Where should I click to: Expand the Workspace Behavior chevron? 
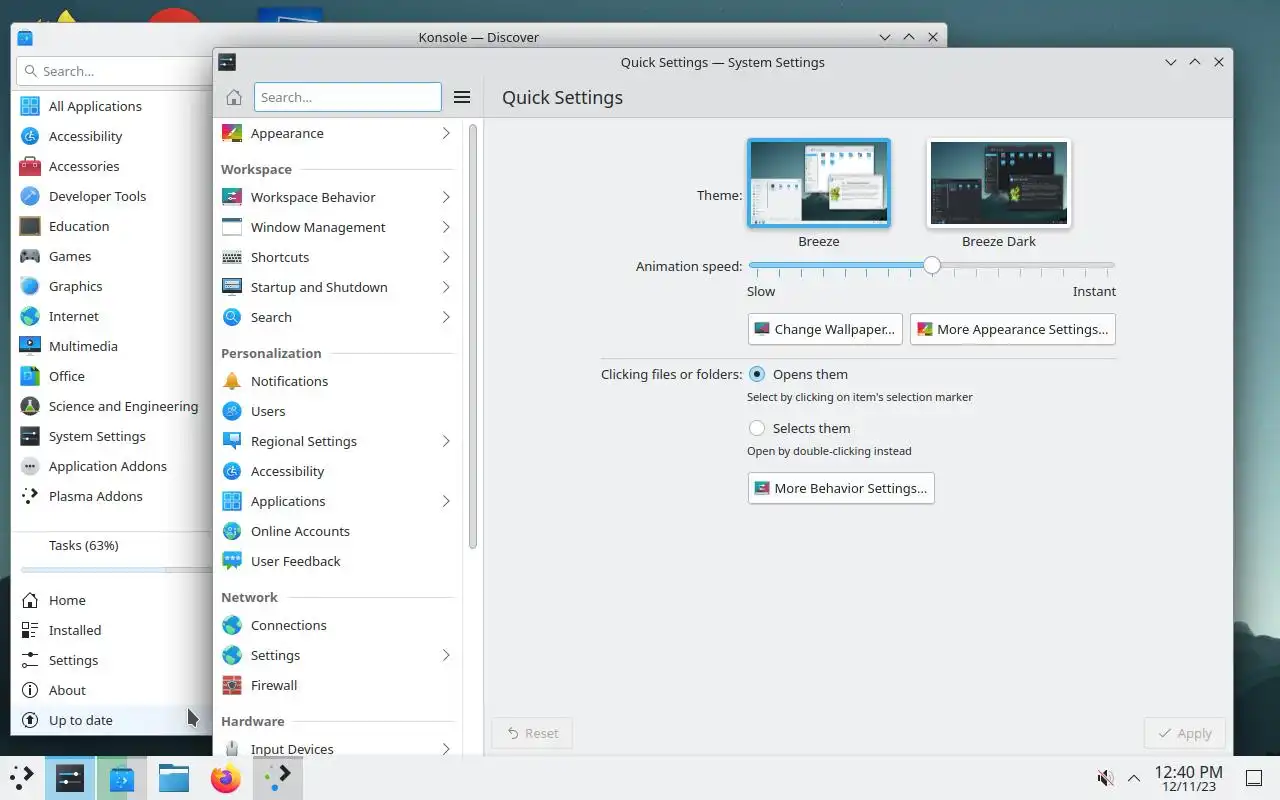pos(446,197)
